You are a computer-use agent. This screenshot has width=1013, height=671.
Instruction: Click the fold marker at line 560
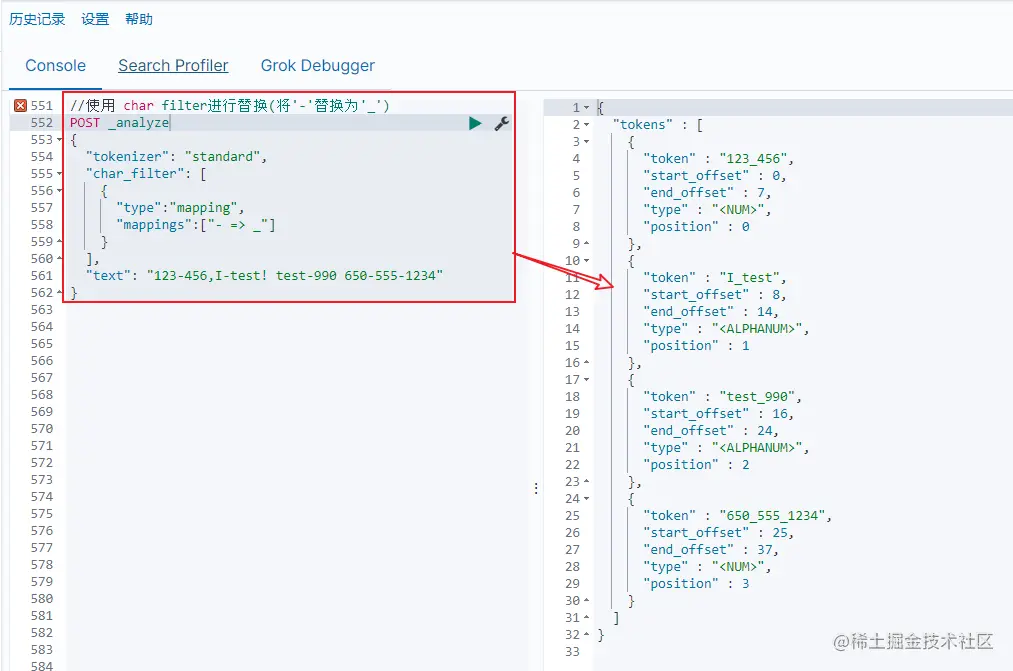tap(59, 259)
